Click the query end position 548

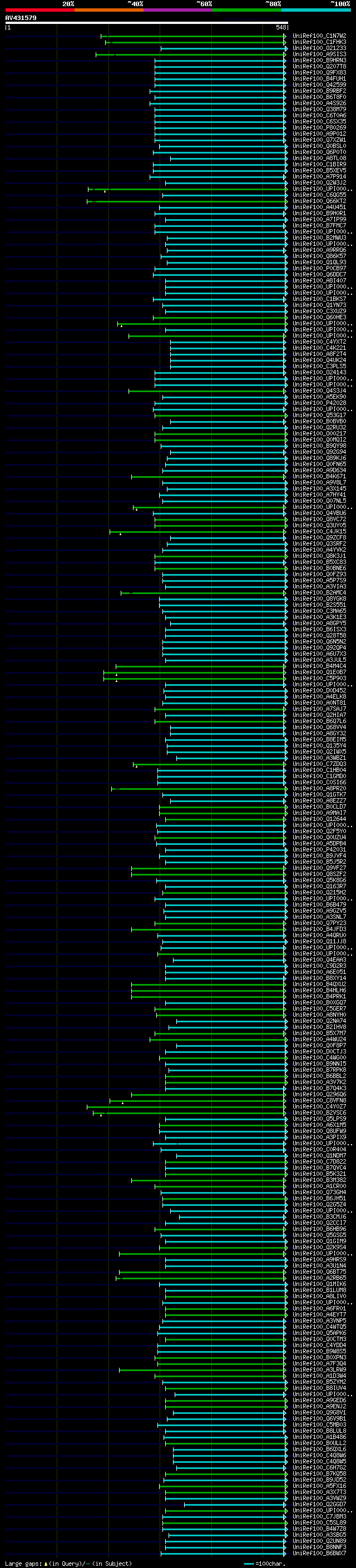click(280, 27)
